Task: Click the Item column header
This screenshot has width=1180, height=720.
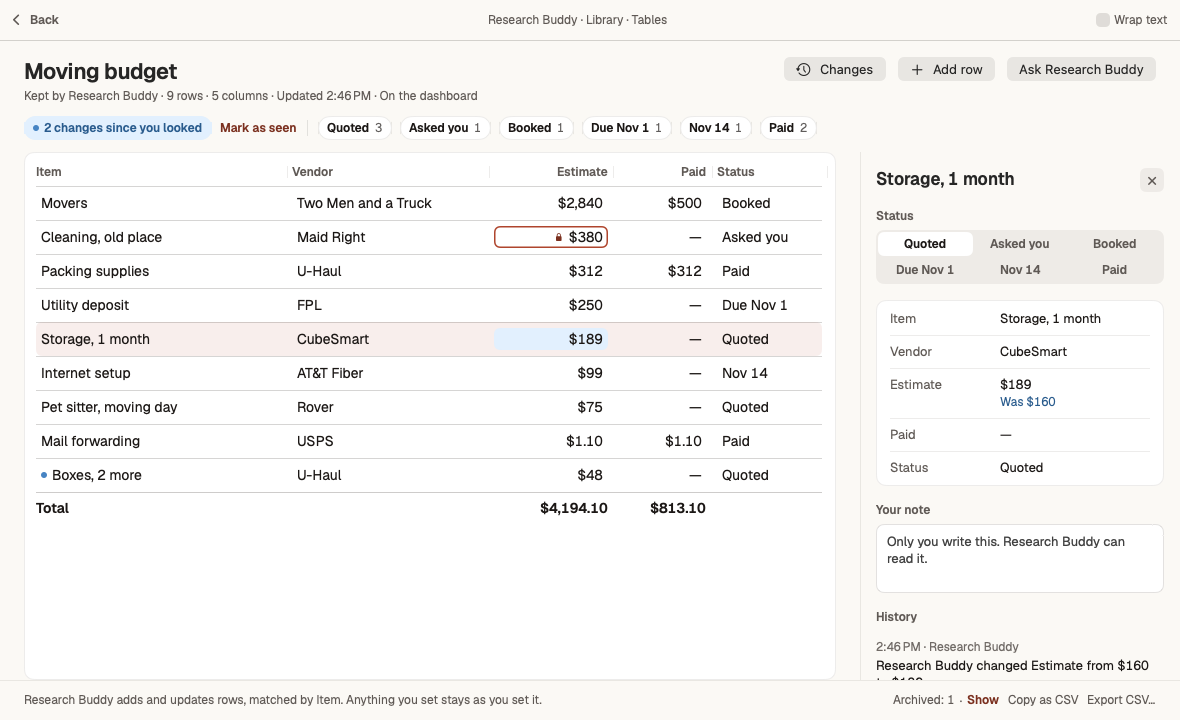Action: [x=49, y=172]
